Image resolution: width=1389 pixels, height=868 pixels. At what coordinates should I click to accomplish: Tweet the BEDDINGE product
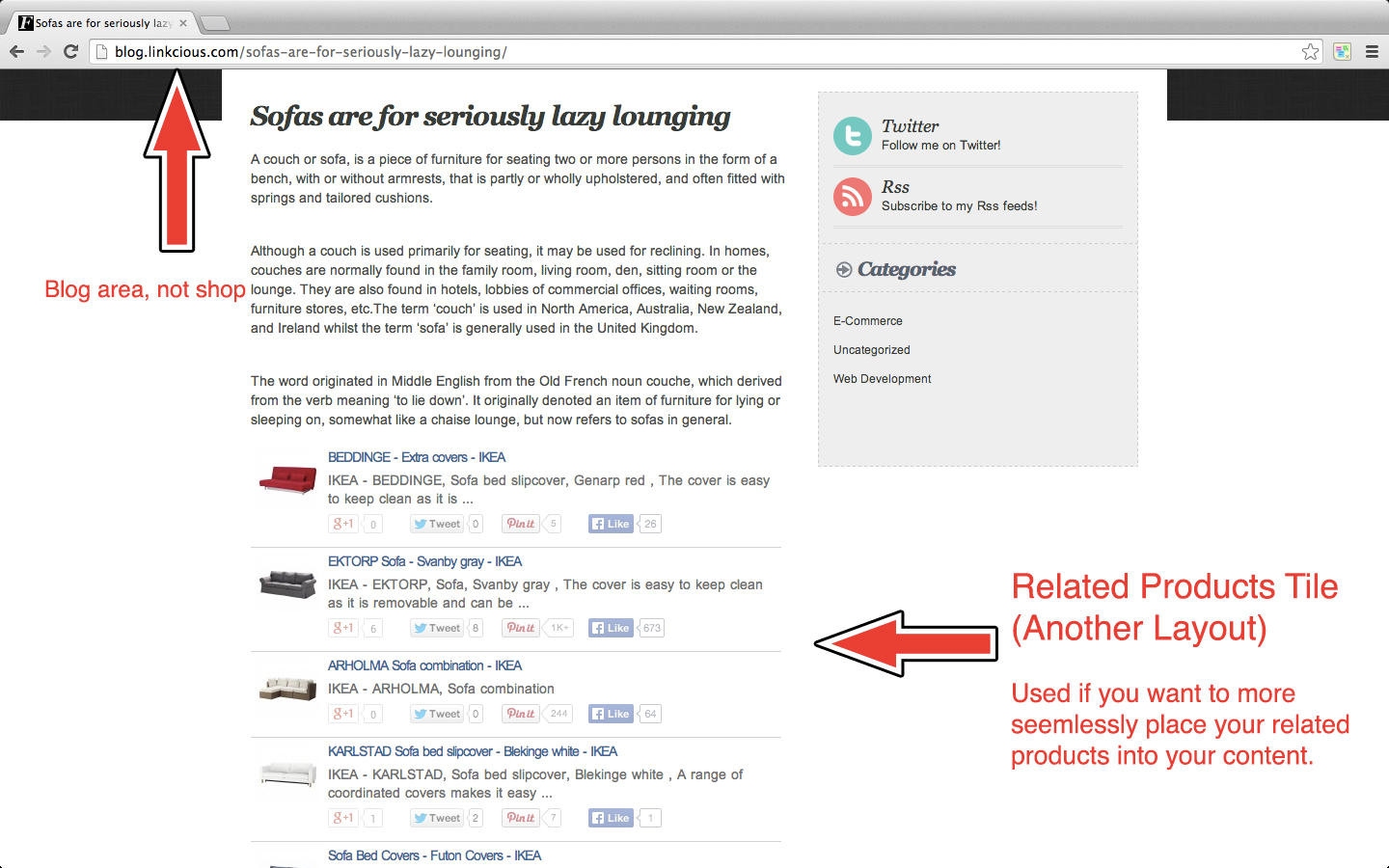(x=437, y=524)
